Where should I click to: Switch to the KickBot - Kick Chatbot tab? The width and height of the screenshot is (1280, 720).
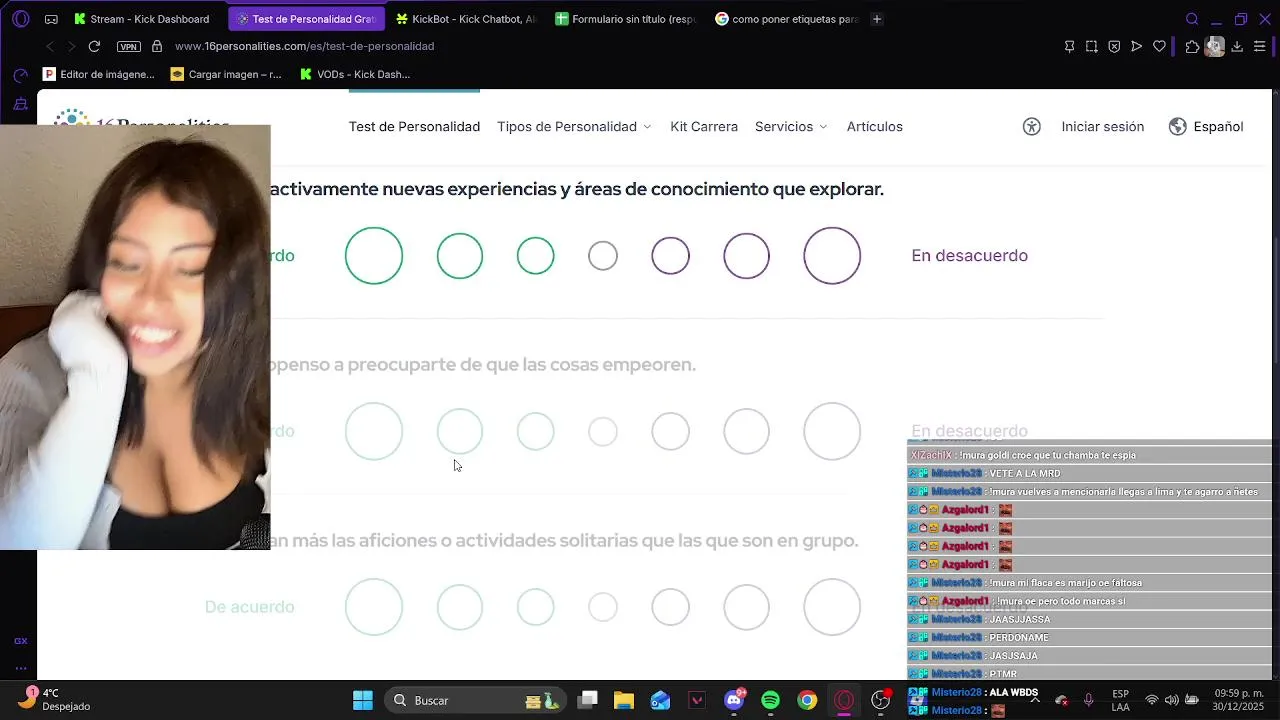pyautogui.click(x=465, y=19)
